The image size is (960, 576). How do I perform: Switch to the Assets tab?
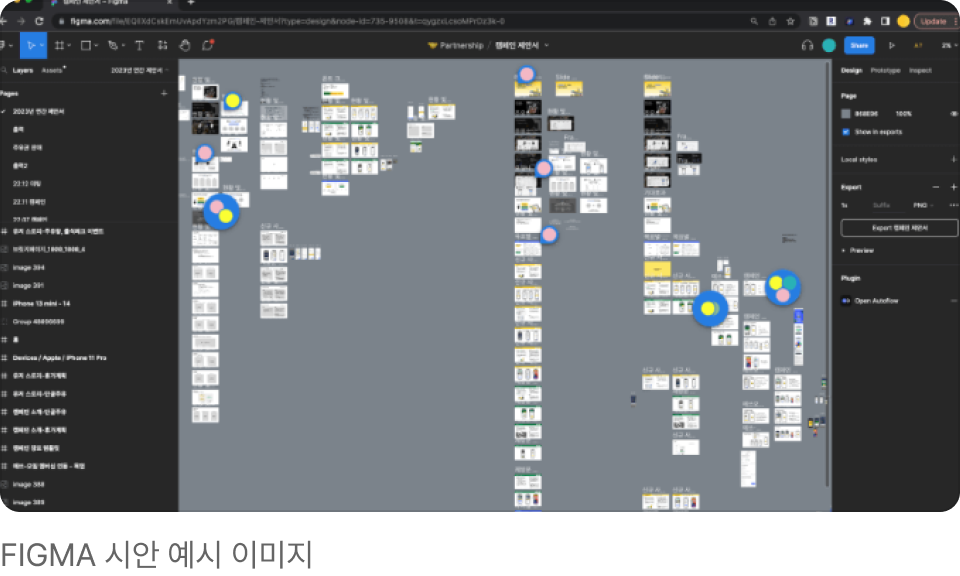tap(52, 70)
